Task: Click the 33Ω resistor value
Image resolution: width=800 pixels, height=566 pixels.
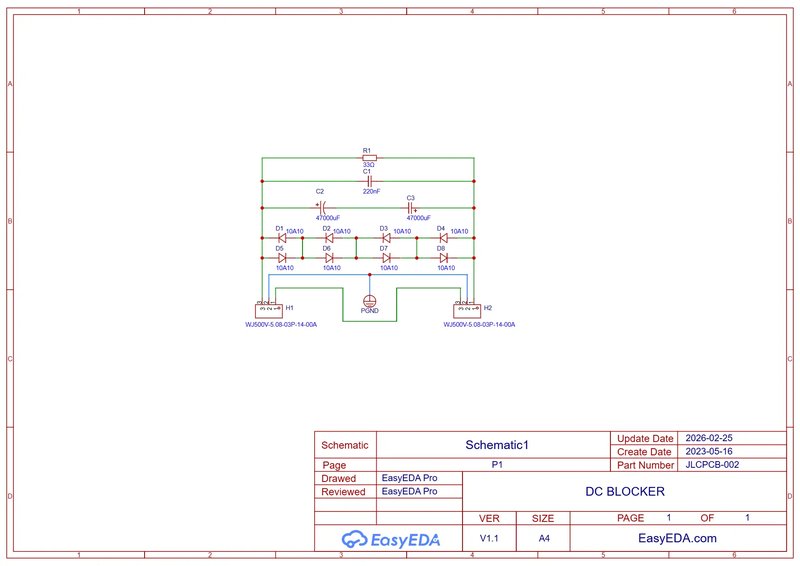Action: click(368, 165)
